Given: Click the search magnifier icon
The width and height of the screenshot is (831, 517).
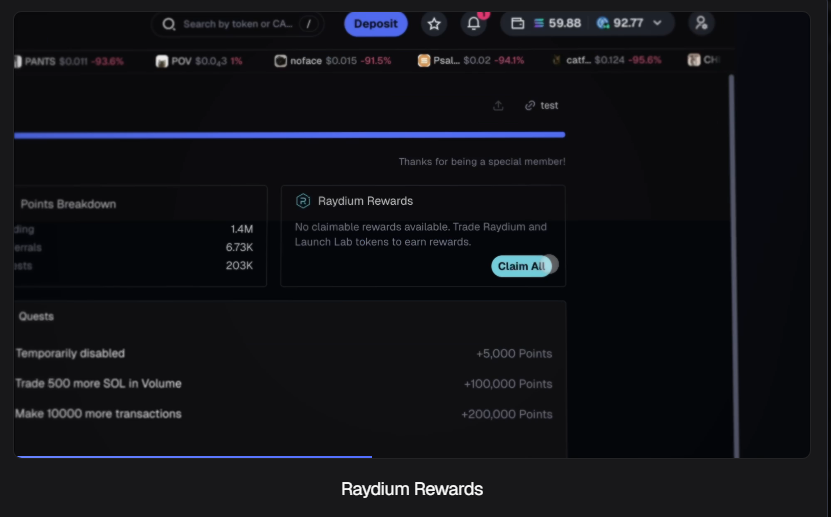Looking at the screenshot, I should click(x=169, y=24).
